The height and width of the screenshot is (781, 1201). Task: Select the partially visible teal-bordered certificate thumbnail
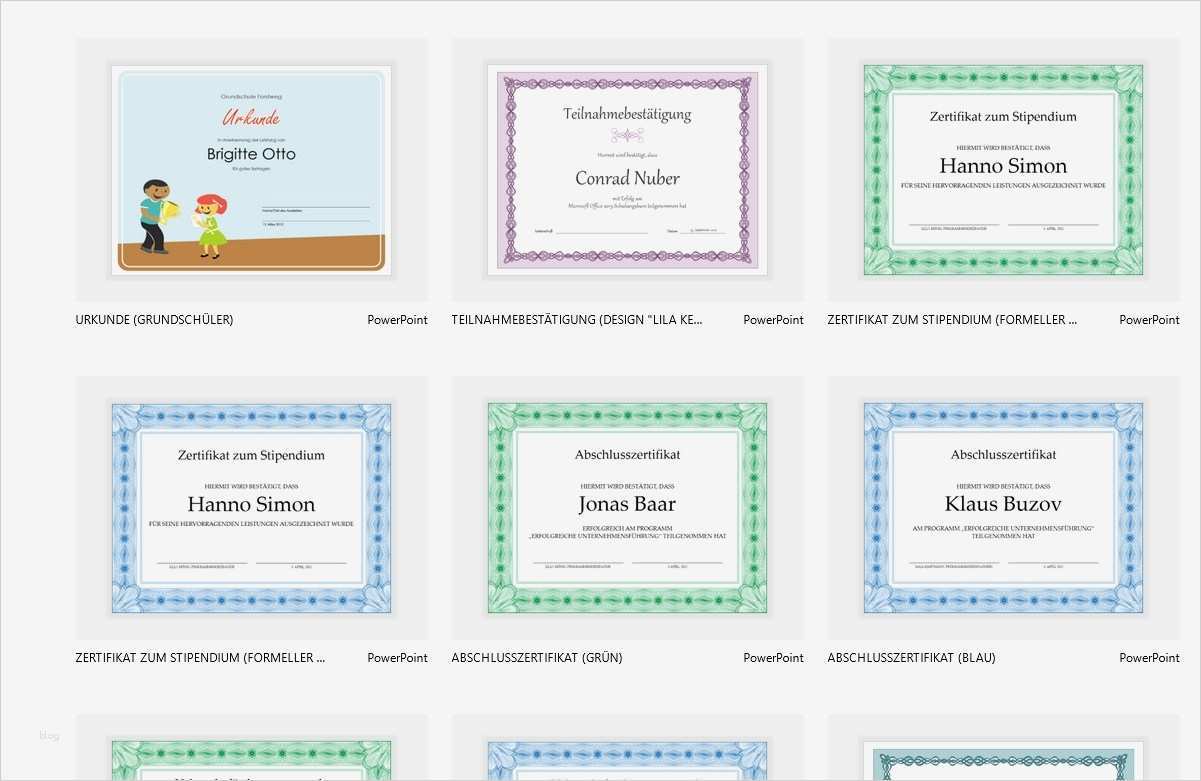click(1003, 761)
